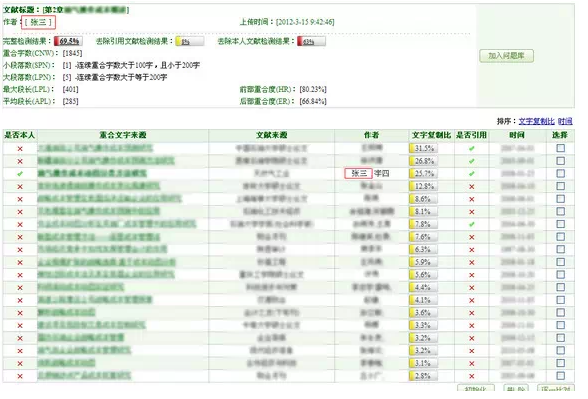Click the 作者 column header

coord(371,135)
